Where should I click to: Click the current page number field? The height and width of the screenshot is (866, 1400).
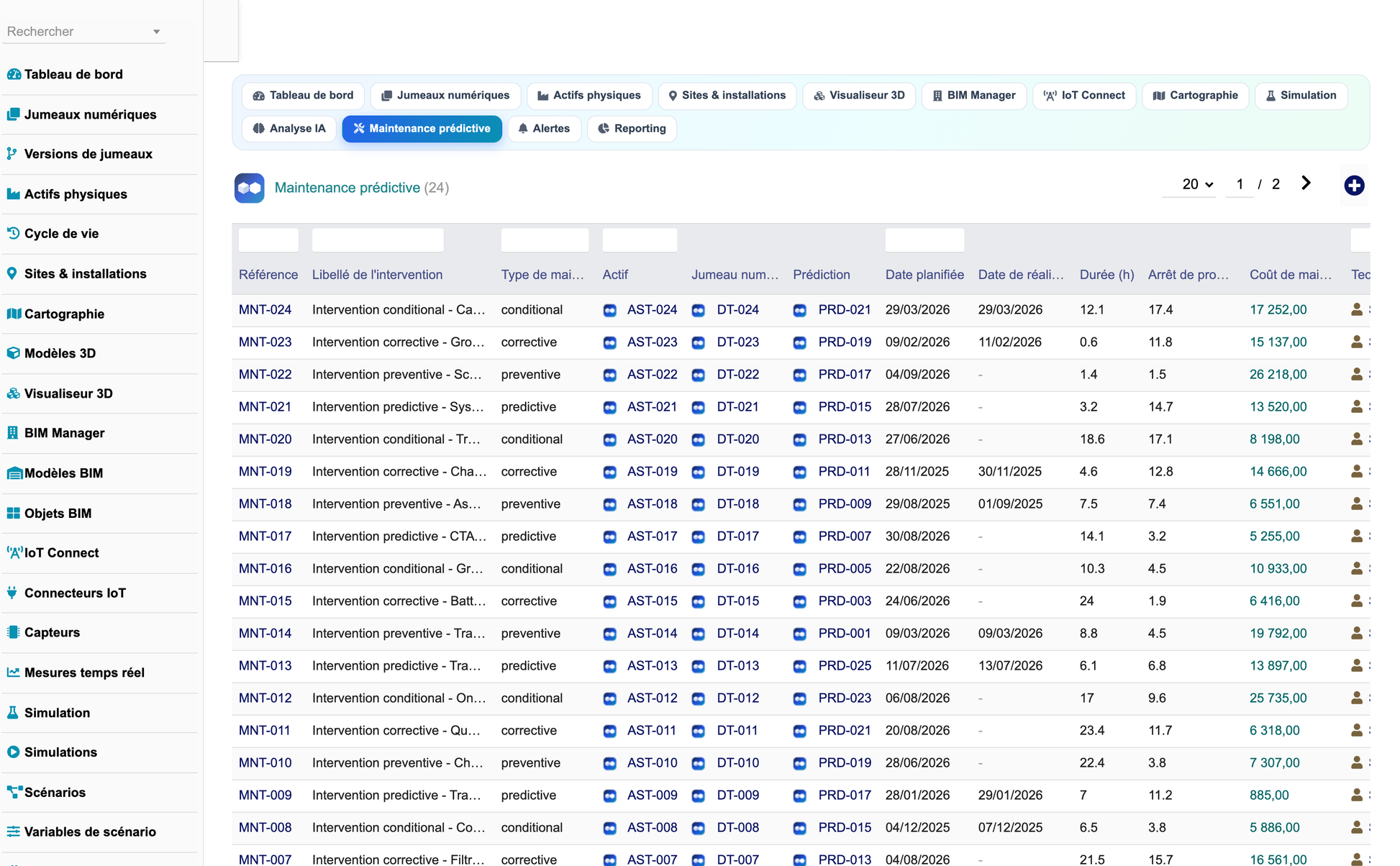click(1240, 184)
